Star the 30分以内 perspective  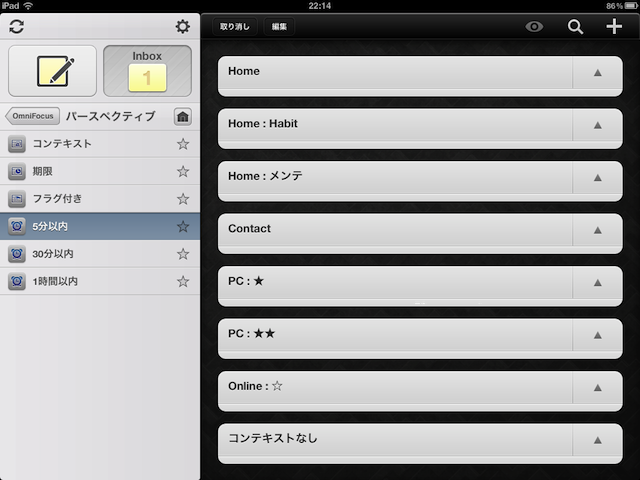tap(183, 254)
